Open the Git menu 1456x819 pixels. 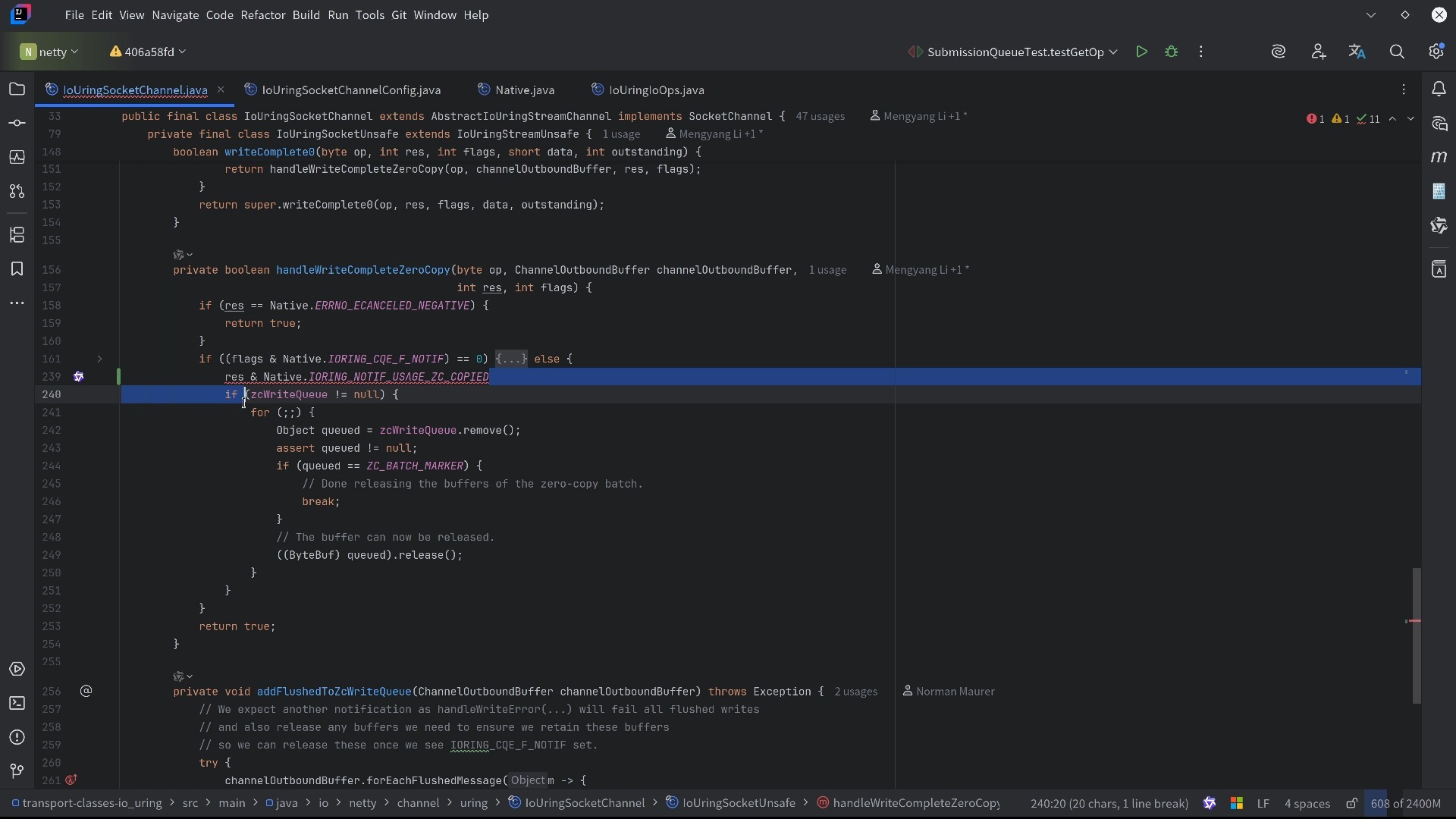[399, 15]
